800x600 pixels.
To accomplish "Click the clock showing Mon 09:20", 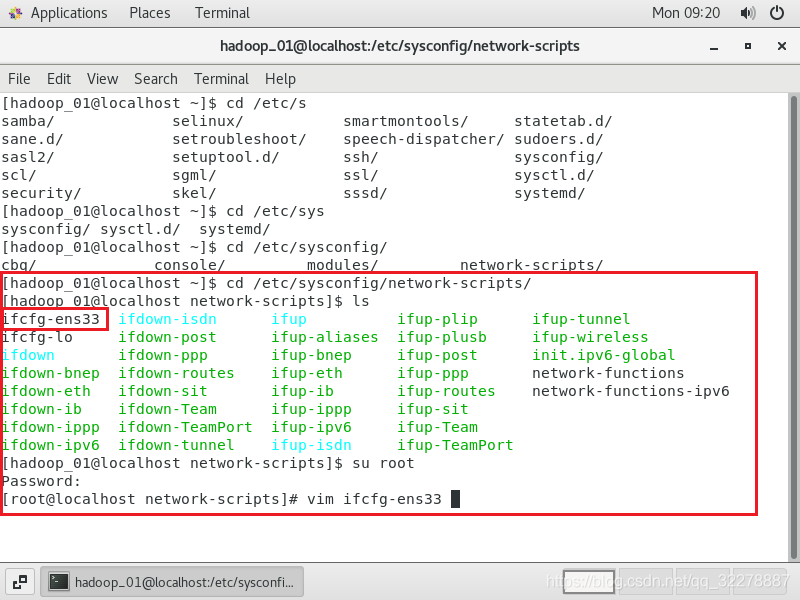I will tap(686, 13).
